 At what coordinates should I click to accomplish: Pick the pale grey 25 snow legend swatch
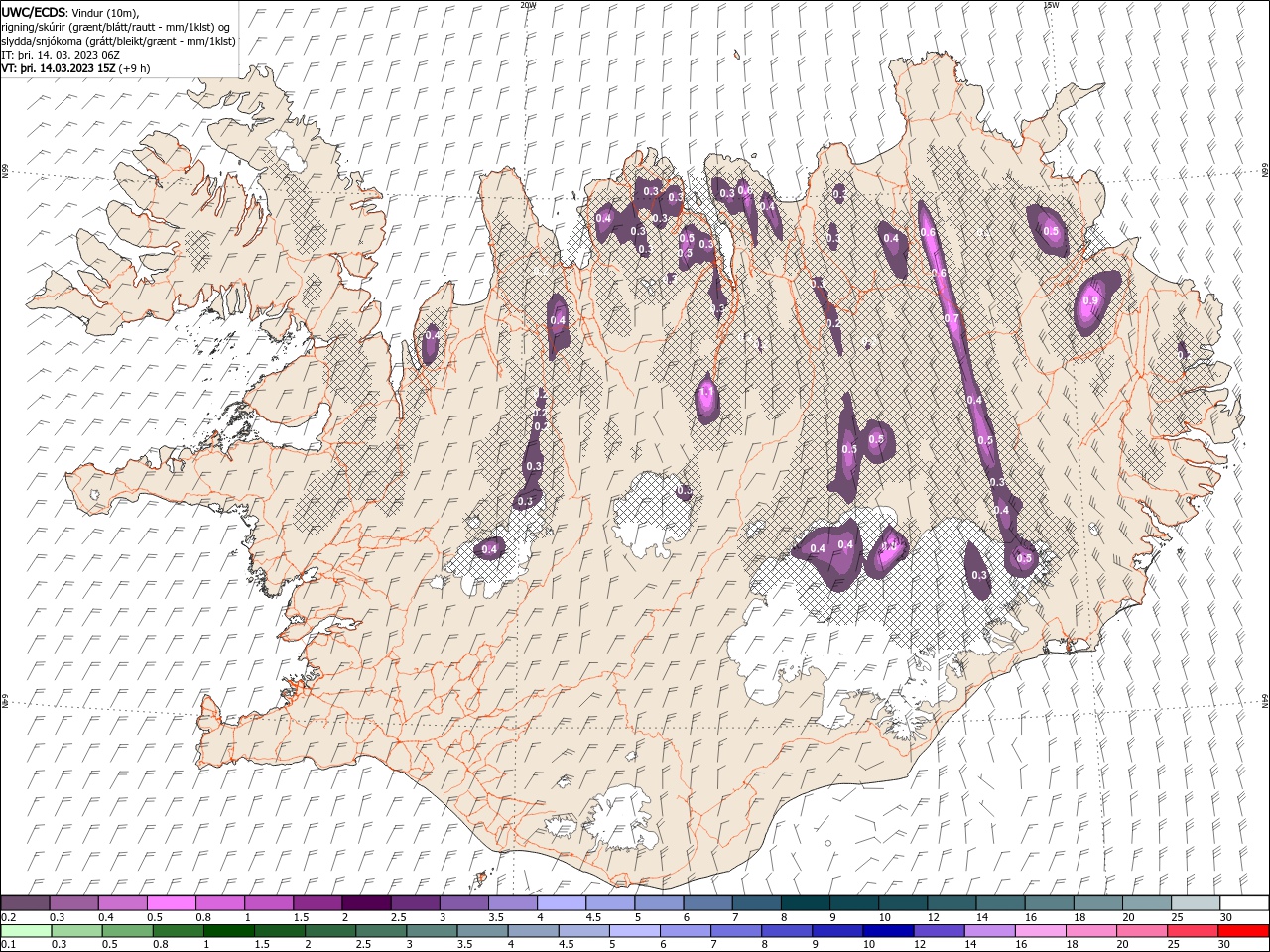1195,903
